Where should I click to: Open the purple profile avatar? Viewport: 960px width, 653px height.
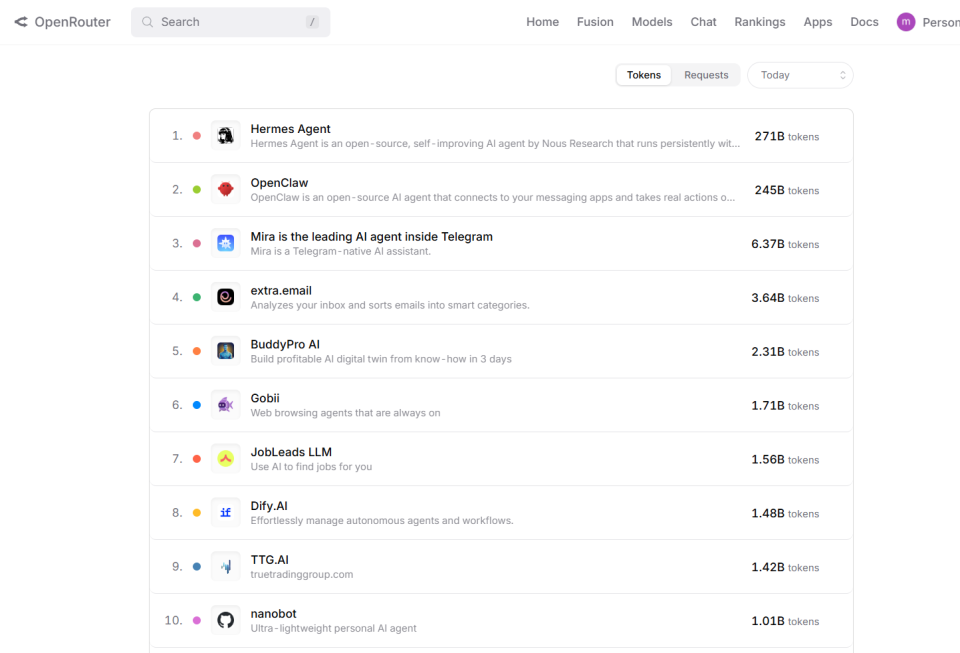click(906, 22)
